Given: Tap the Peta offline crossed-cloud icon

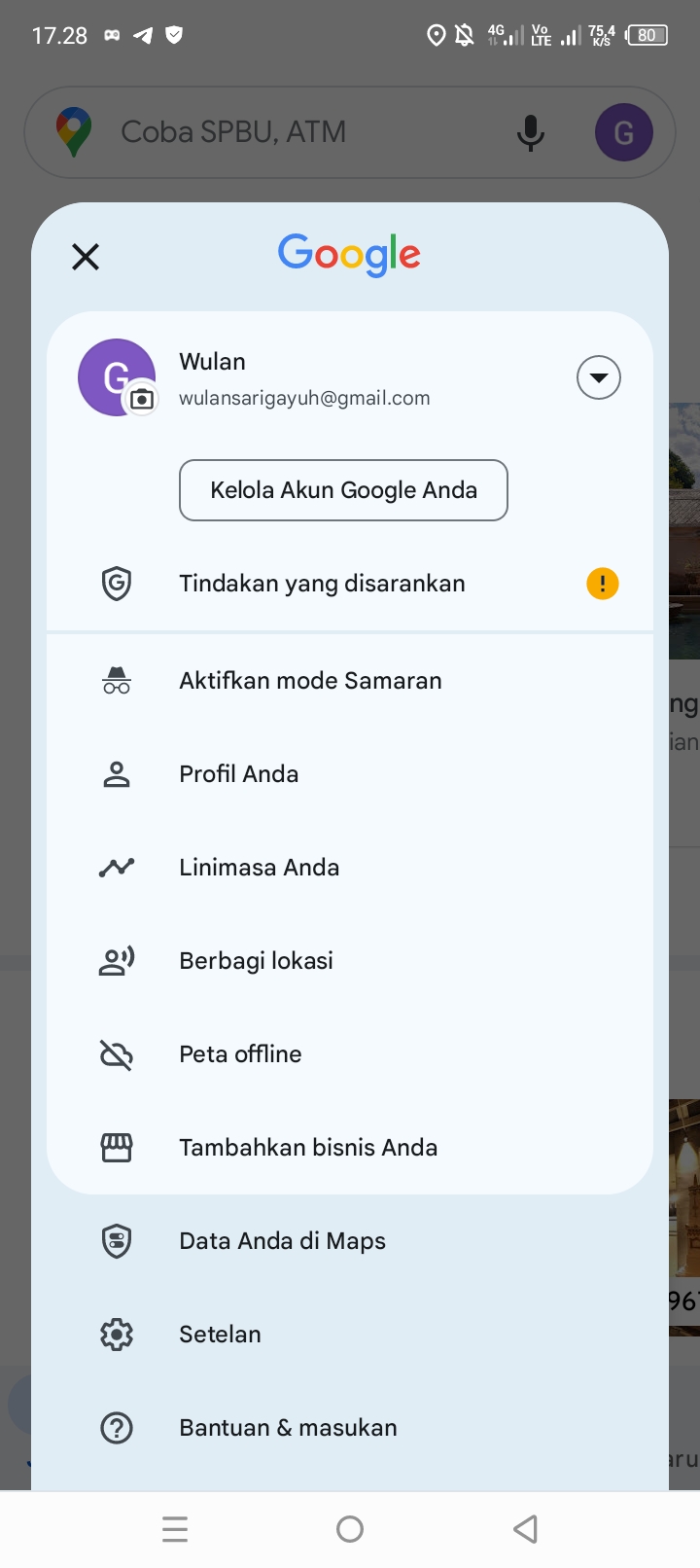Looking at the screenshot, I should coord(117,1054).
